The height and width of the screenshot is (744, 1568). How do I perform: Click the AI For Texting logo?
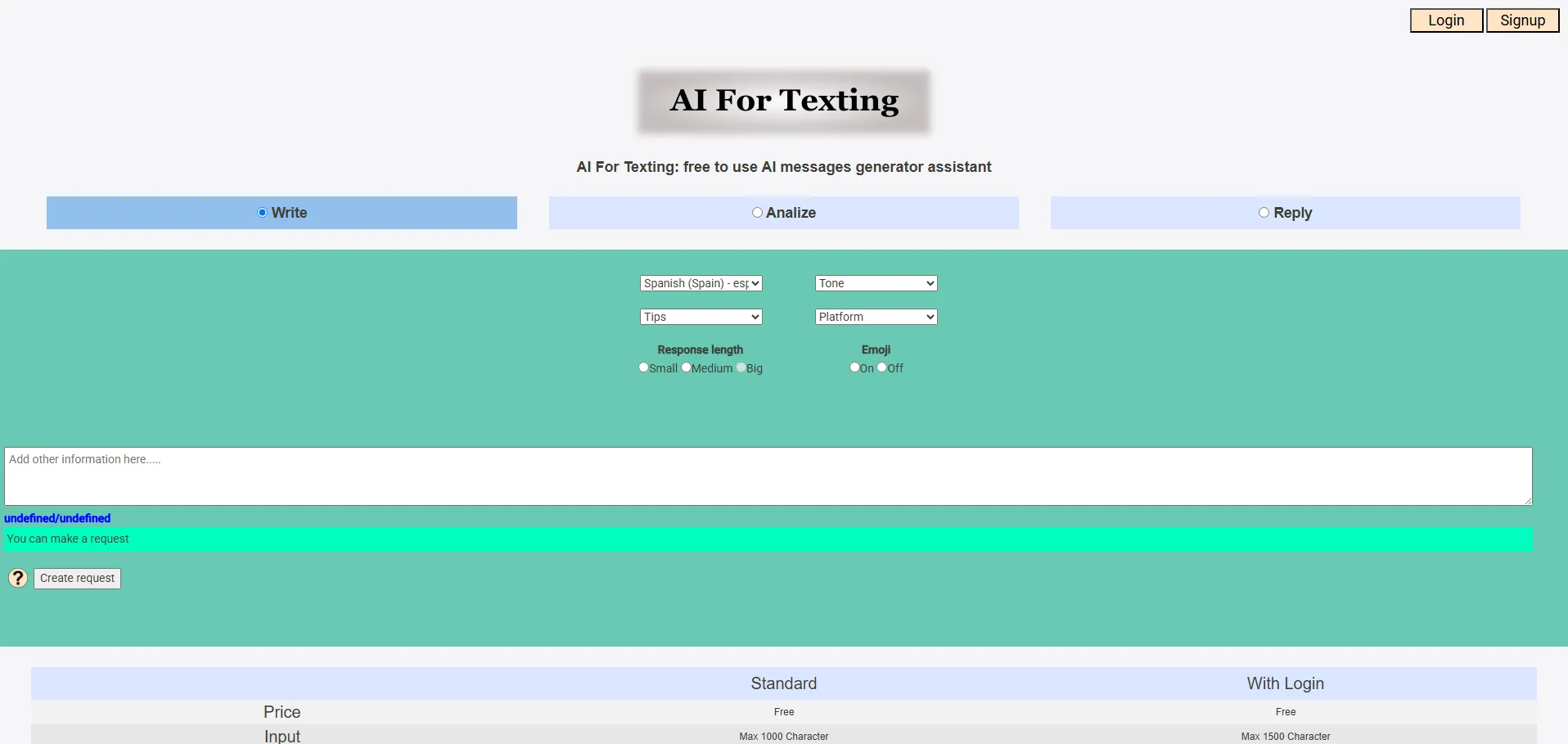coord(784,101)
